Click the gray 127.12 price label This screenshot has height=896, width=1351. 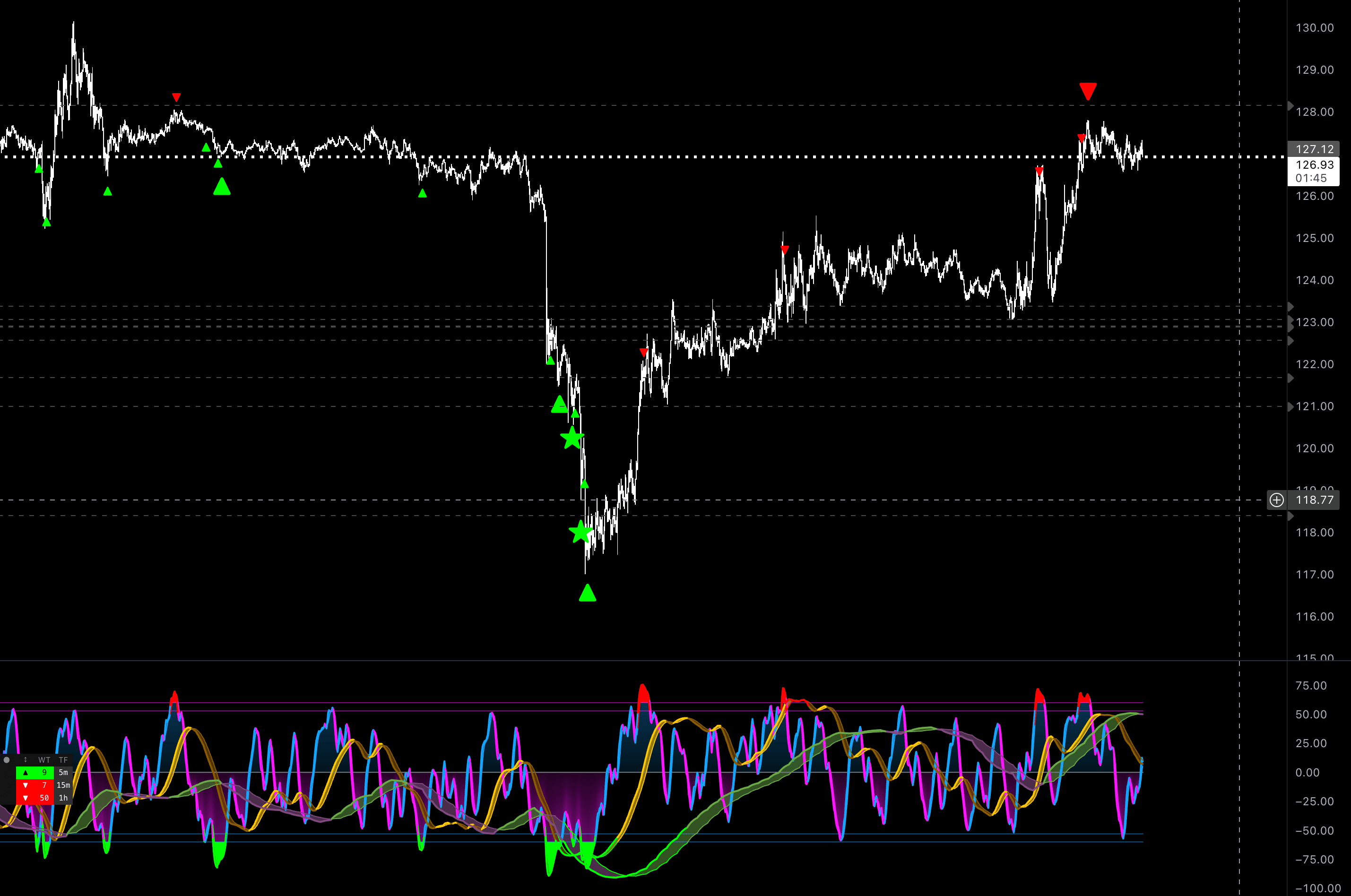1314,149
